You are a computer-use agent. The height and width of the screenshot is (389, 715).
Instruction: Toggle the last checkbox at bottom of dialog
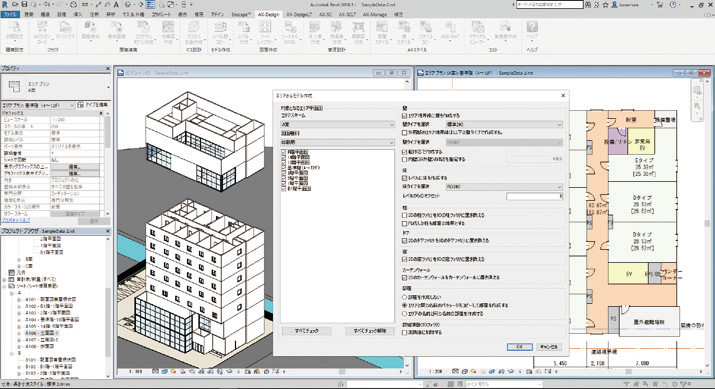pos(404,332)
